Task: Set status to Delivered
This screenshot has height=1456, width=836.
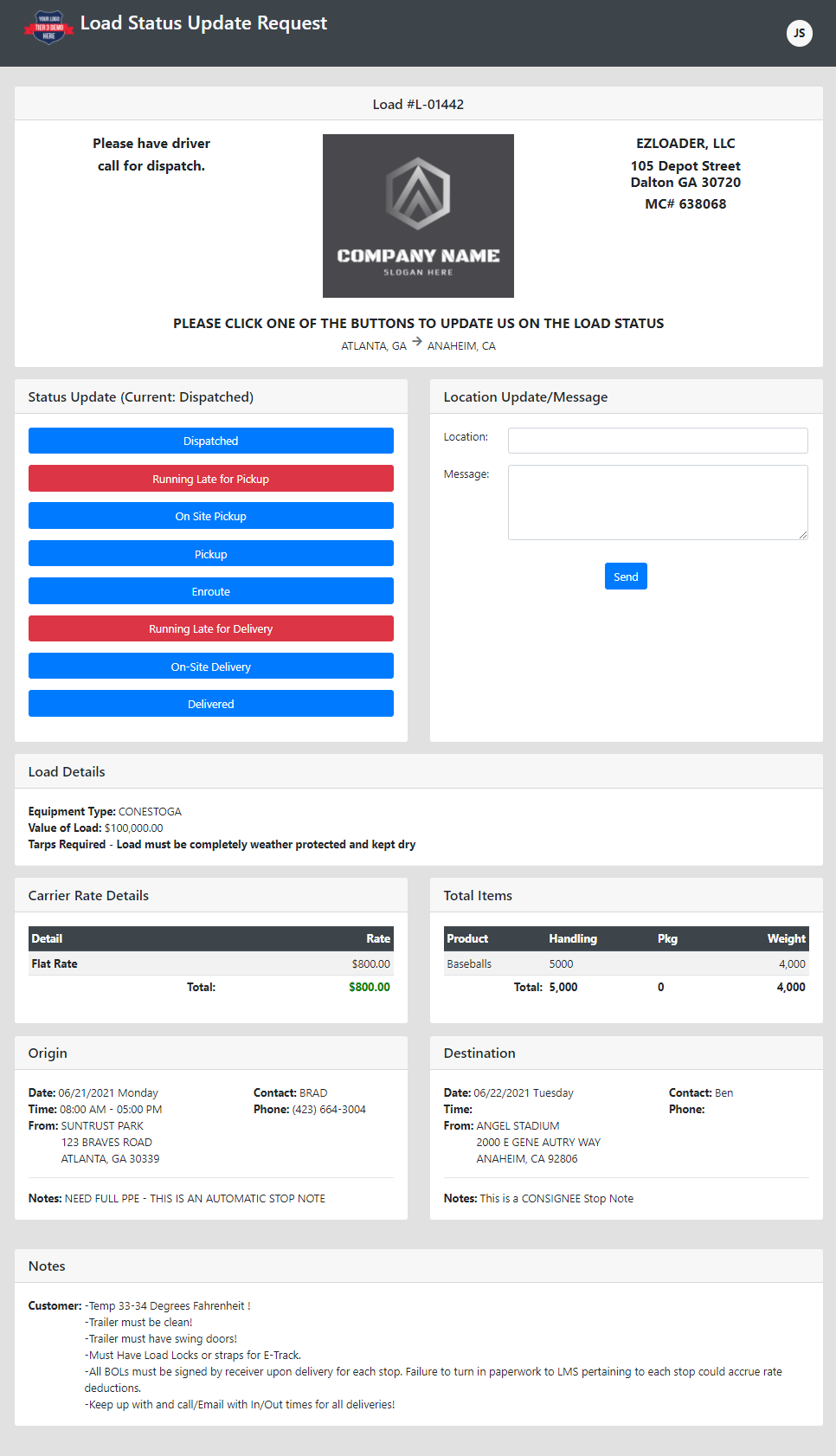Action: point(210,703)
